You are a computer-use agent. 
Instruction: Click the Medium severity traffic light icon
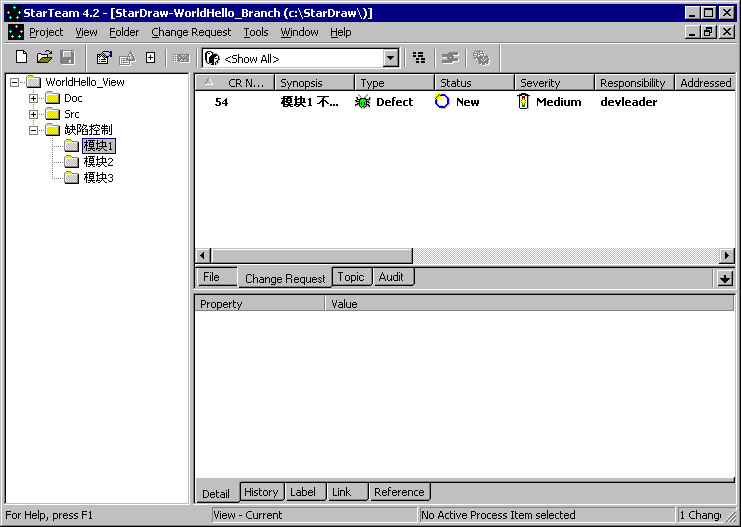click(523, 101)
